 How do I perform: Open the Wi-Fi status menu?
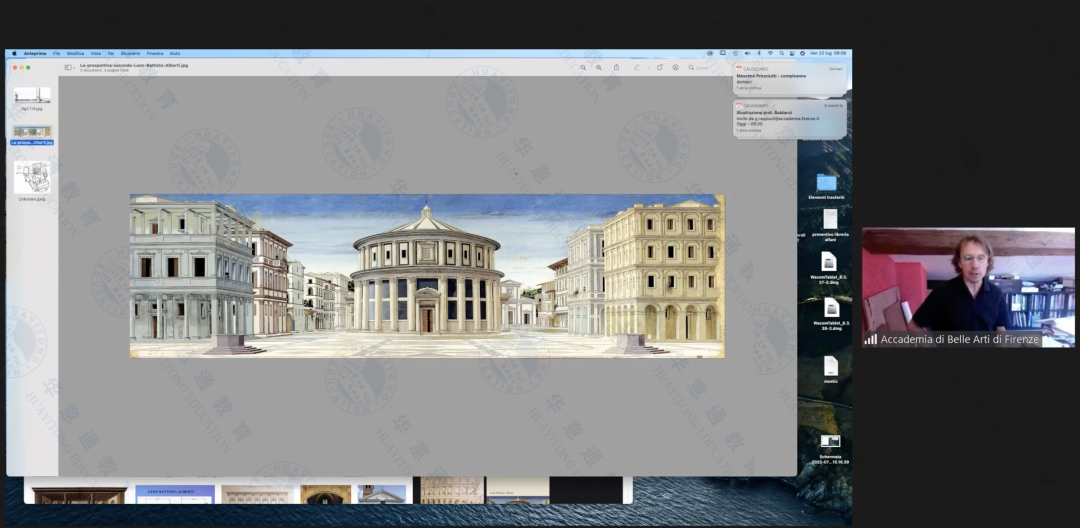pos(771,53)
